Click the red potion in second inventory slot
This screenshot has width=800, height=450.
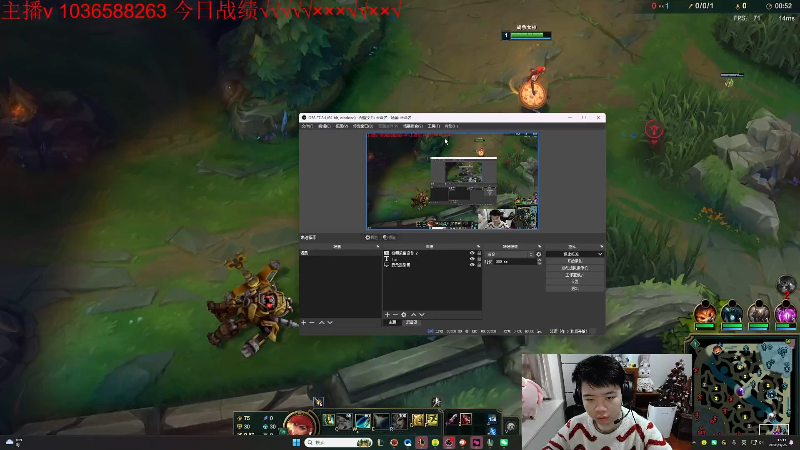click(x=466, y=419)
